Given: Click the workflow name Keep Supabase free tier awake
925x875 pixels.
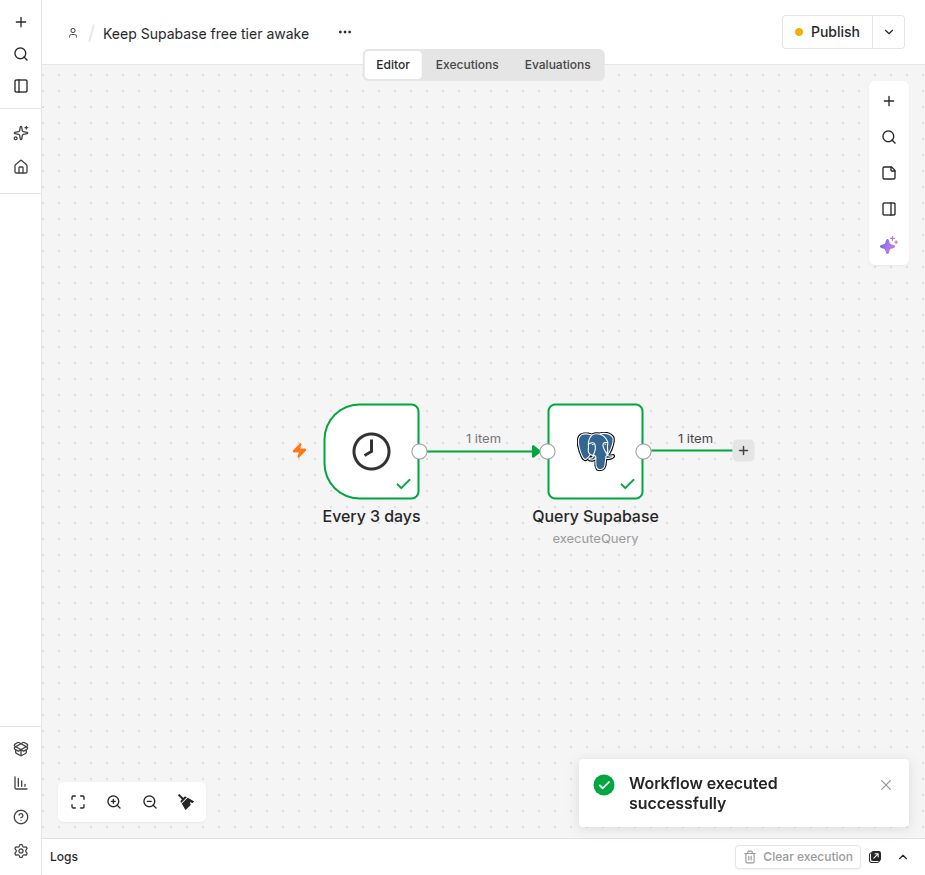Looking at the screenshot, I should [x=206, y=34].
